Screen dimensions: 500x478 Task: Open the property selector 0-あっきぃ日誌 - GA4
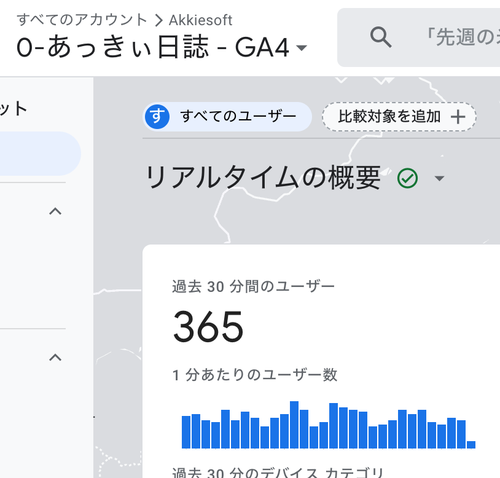(162, 47)
